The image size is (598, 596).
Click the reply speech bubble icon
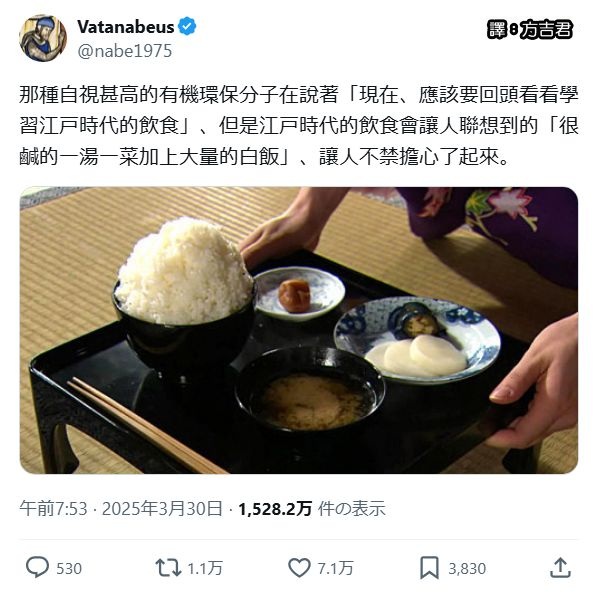[x=37, y=567]
